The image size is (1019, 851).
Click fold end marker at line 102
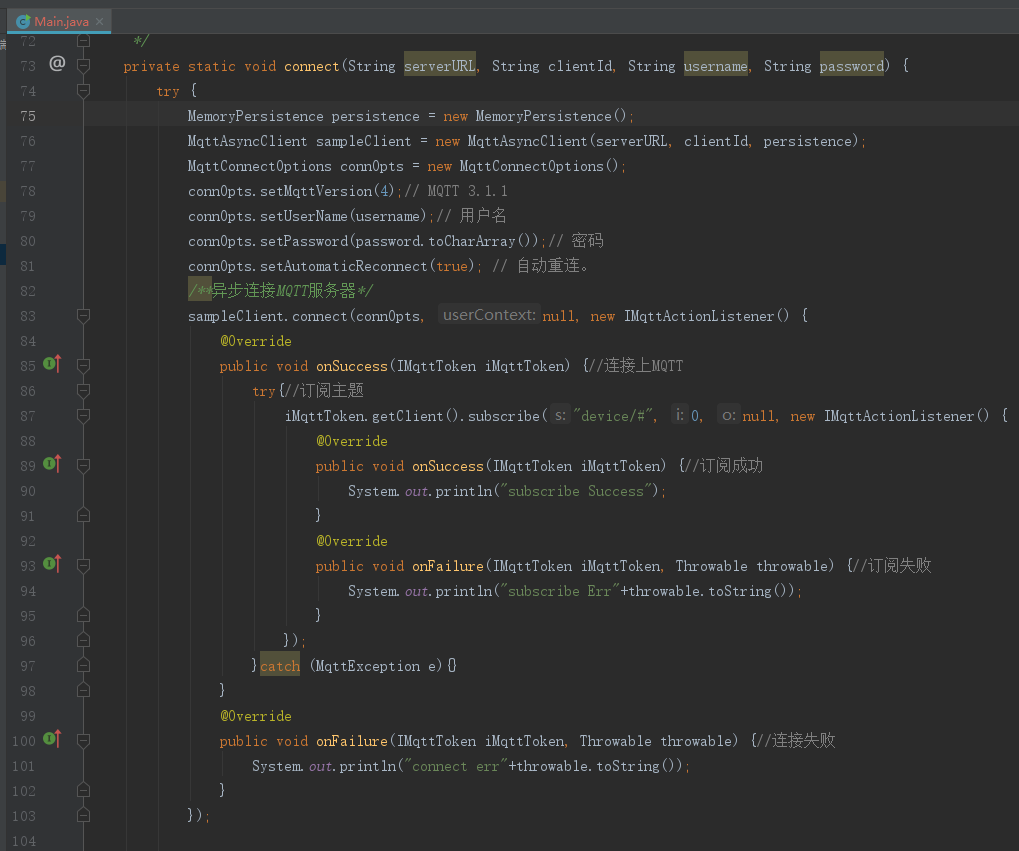coord(83,791)
